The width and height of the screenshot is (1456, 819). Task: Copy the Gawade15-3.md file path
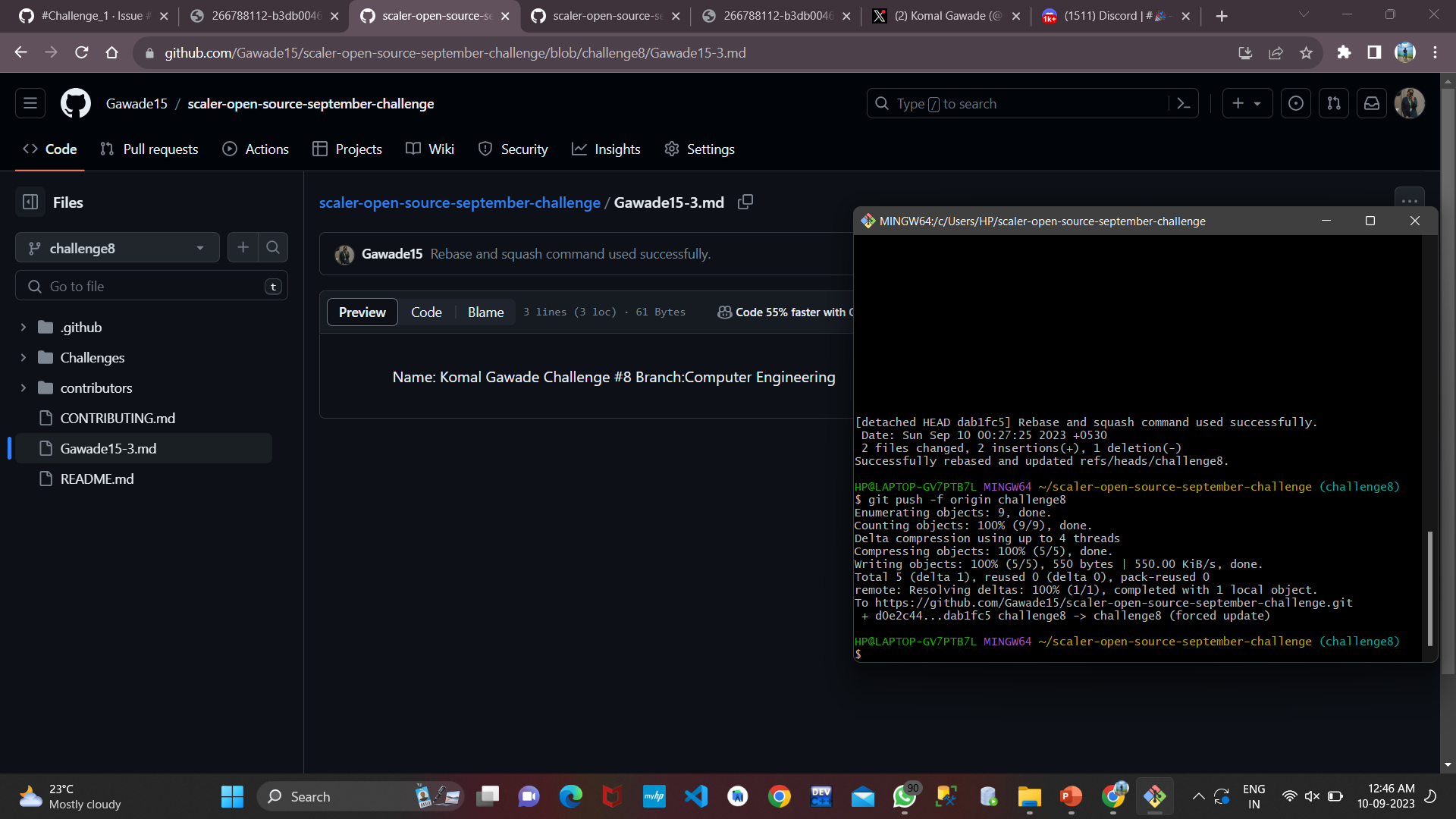coord(745,202)
